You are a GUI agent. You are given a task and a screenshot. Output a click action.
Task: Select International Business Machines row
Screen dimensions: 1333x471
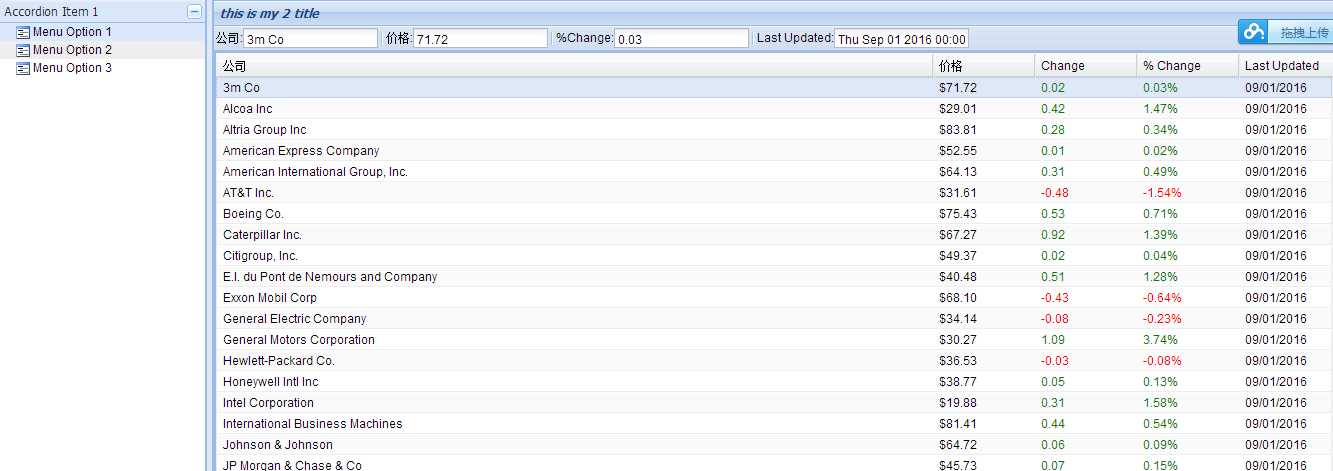774,424
